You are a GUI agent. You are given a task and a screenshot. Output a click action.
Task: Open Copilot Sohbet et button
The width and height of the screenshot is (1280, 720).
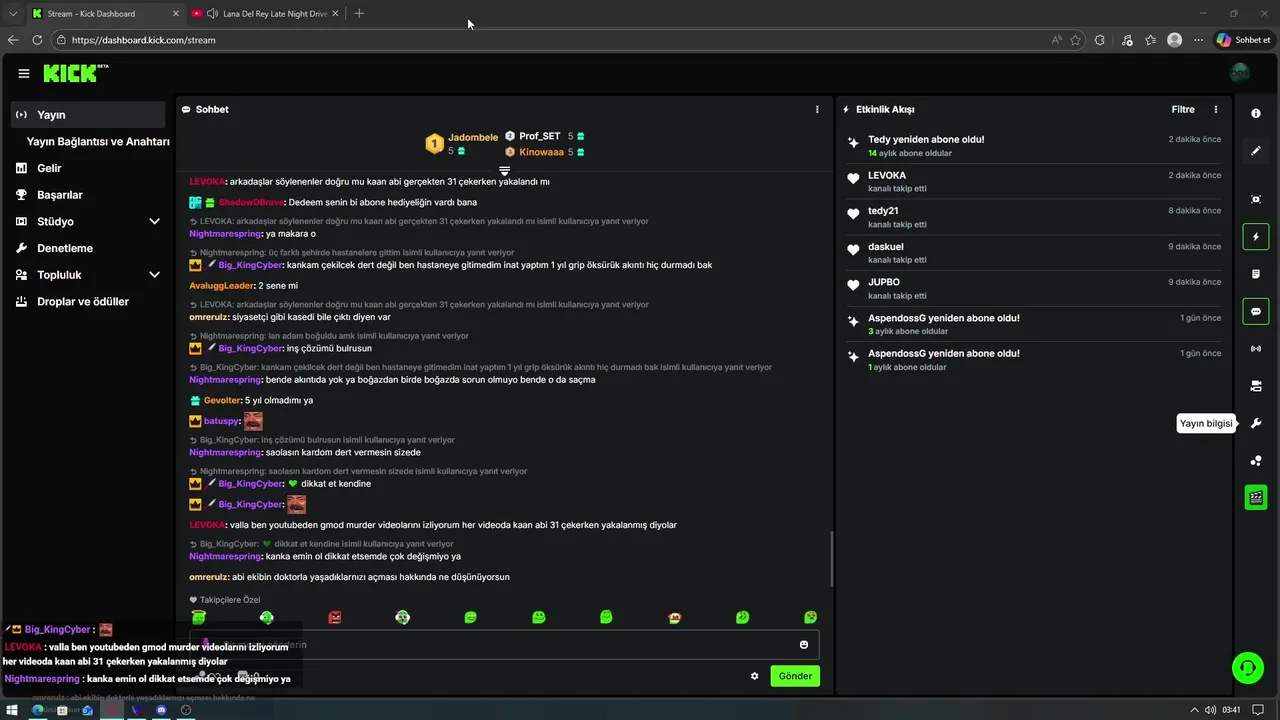coord(1243,40)
